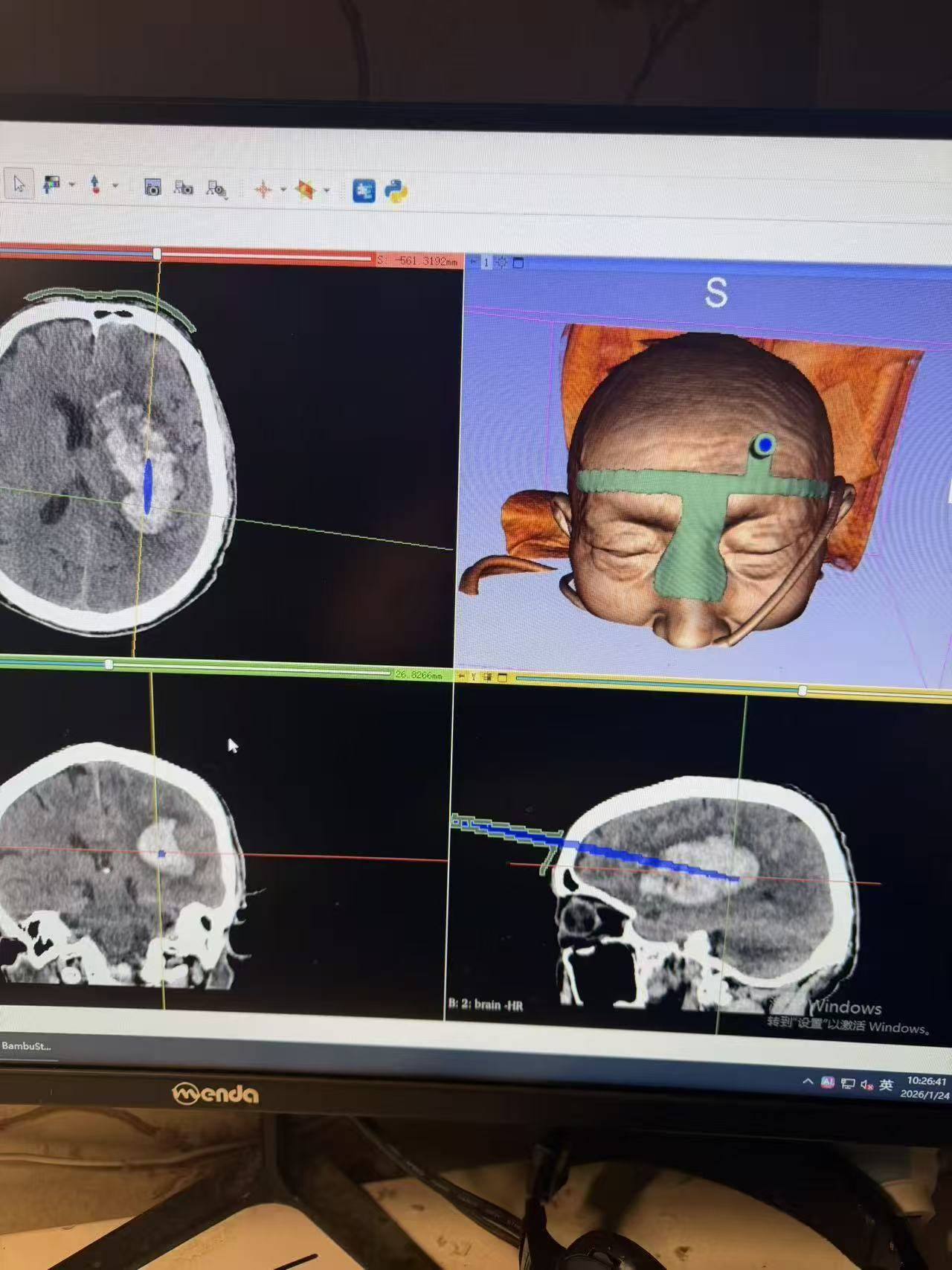Screen dimensions: 952x1270
Task: Click the blue fiducial marker on 3D head
Action: 764,445
